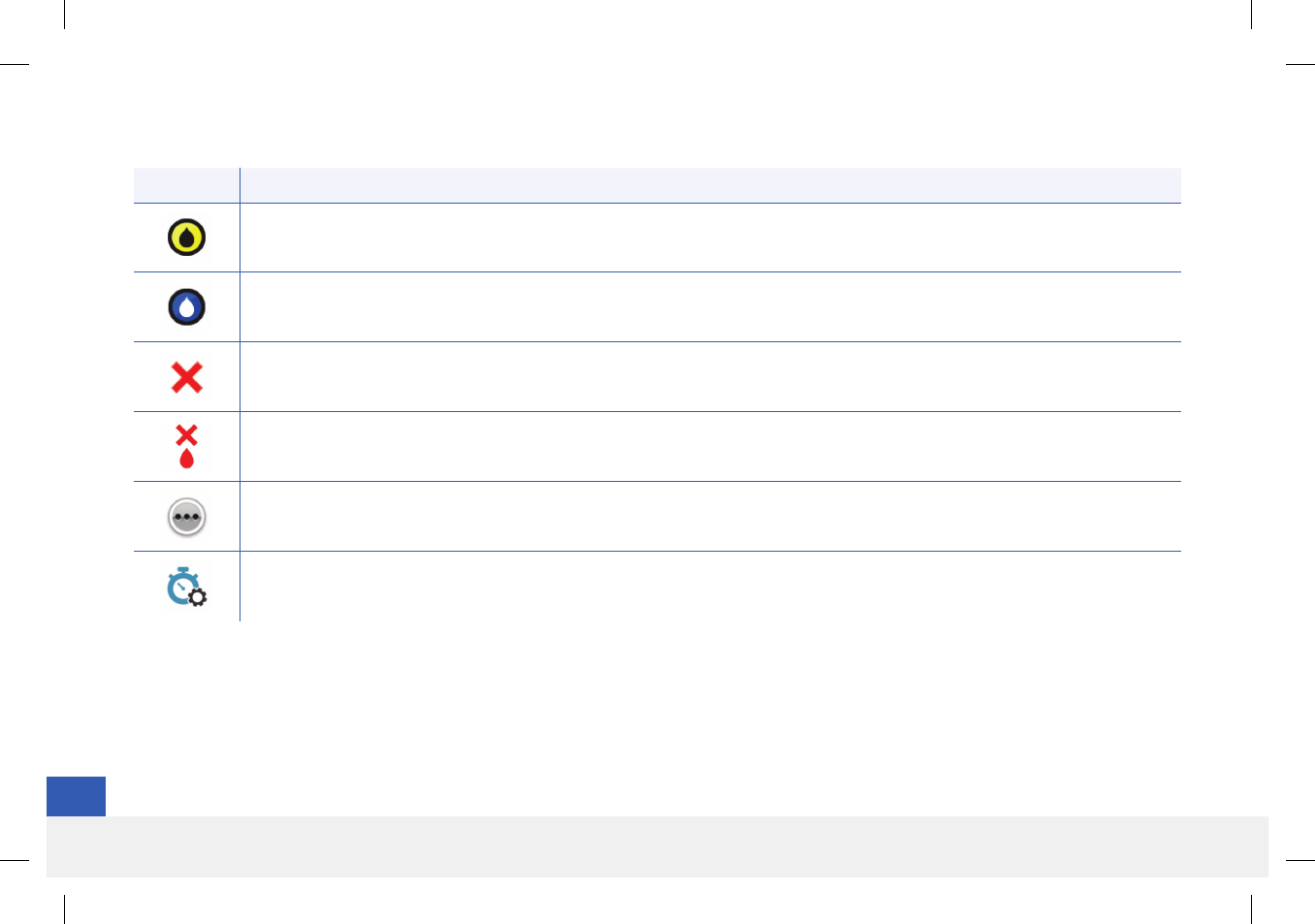Select the blank cell beside three-dots icon

[x=711, y=517]
